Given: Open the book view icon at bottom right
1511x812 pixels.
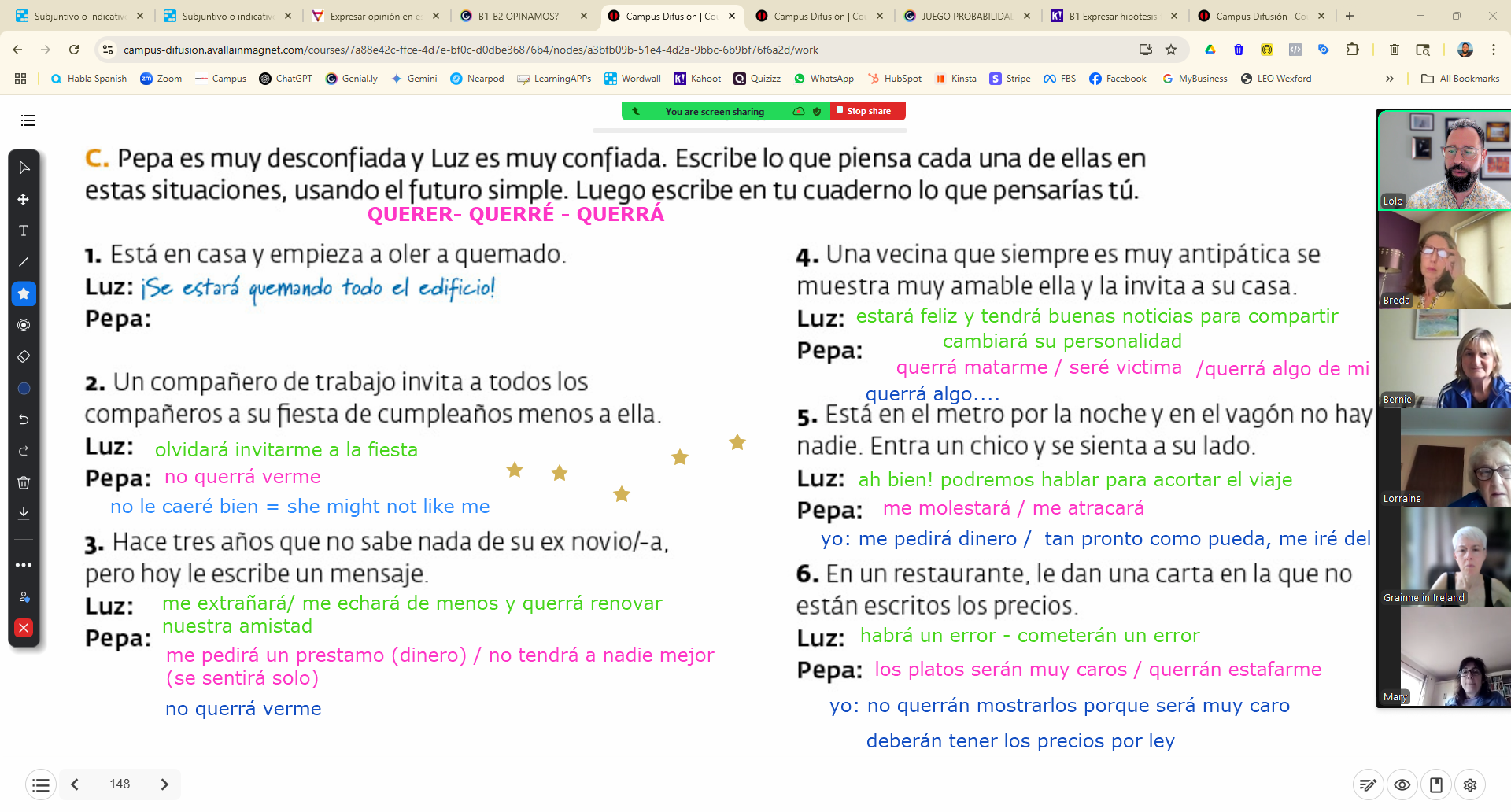Looking at the screenshot, I should click(1436, 784).
